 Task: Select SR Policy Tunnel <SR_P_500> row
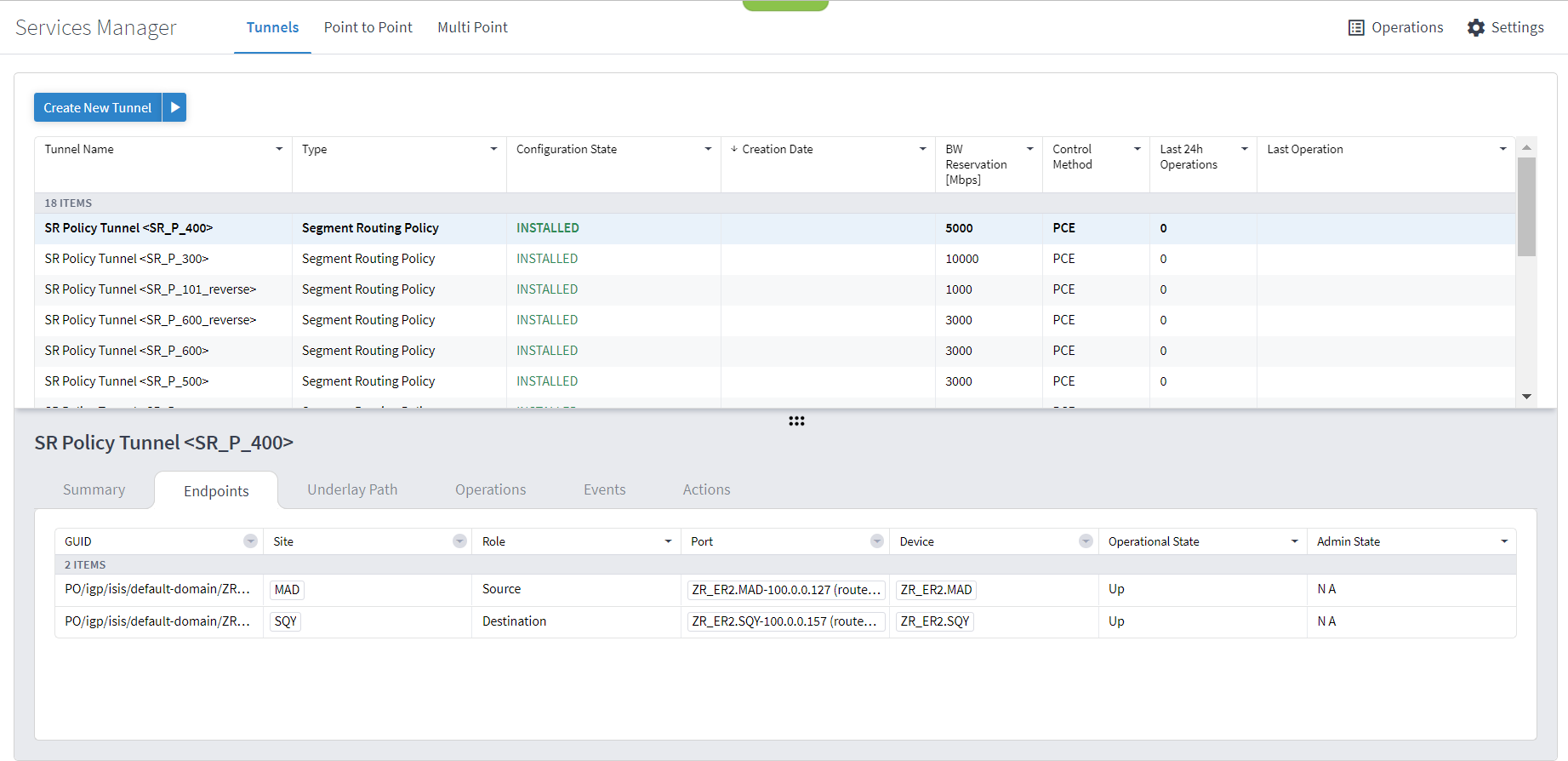774,381
